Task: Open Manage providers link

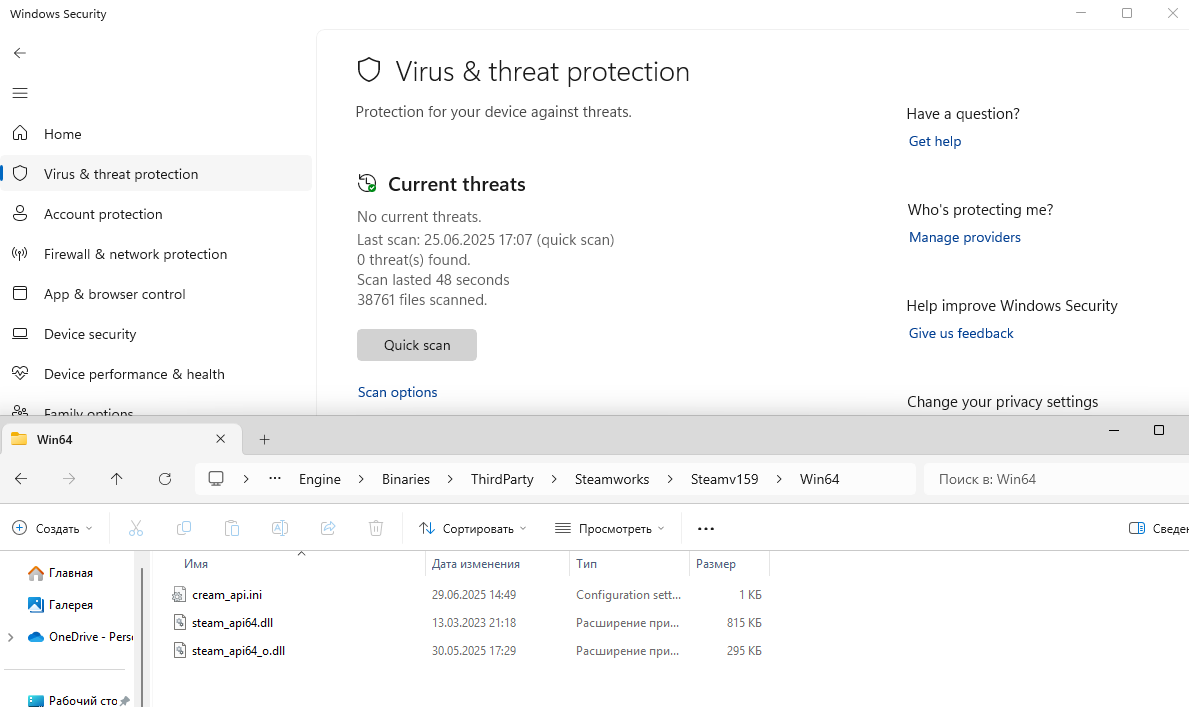Action: coord(965,237)
